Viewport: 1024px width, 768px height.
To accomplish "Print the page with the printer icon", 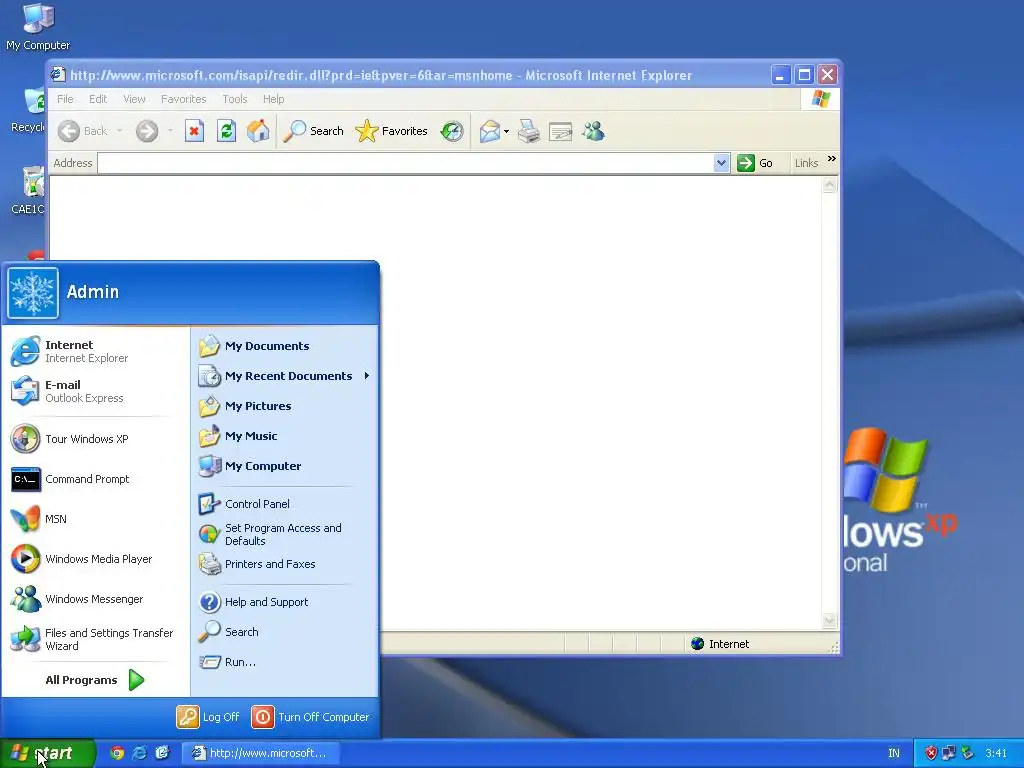I will point(529,131).
